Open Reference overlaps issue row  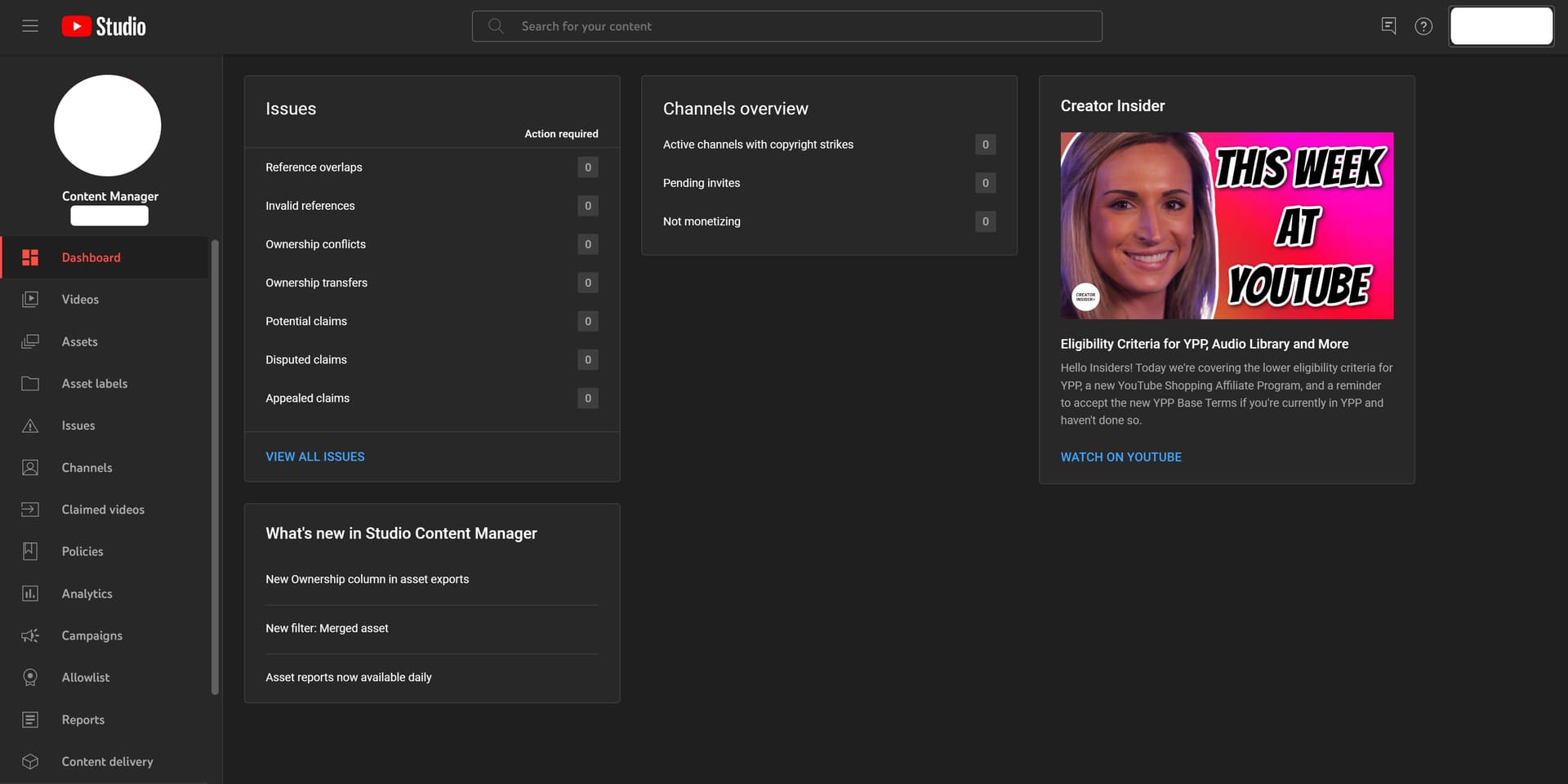click(432, 167)
